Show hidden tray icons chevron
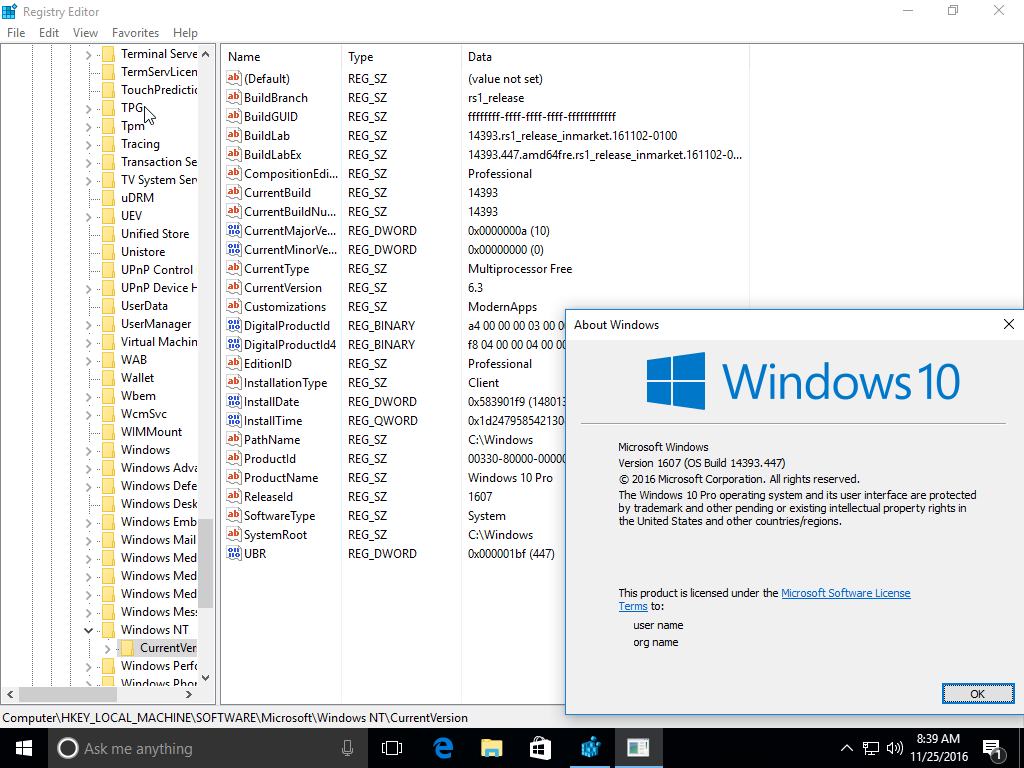The height and width of the screenshot is (768, 1024). point(846,748)
